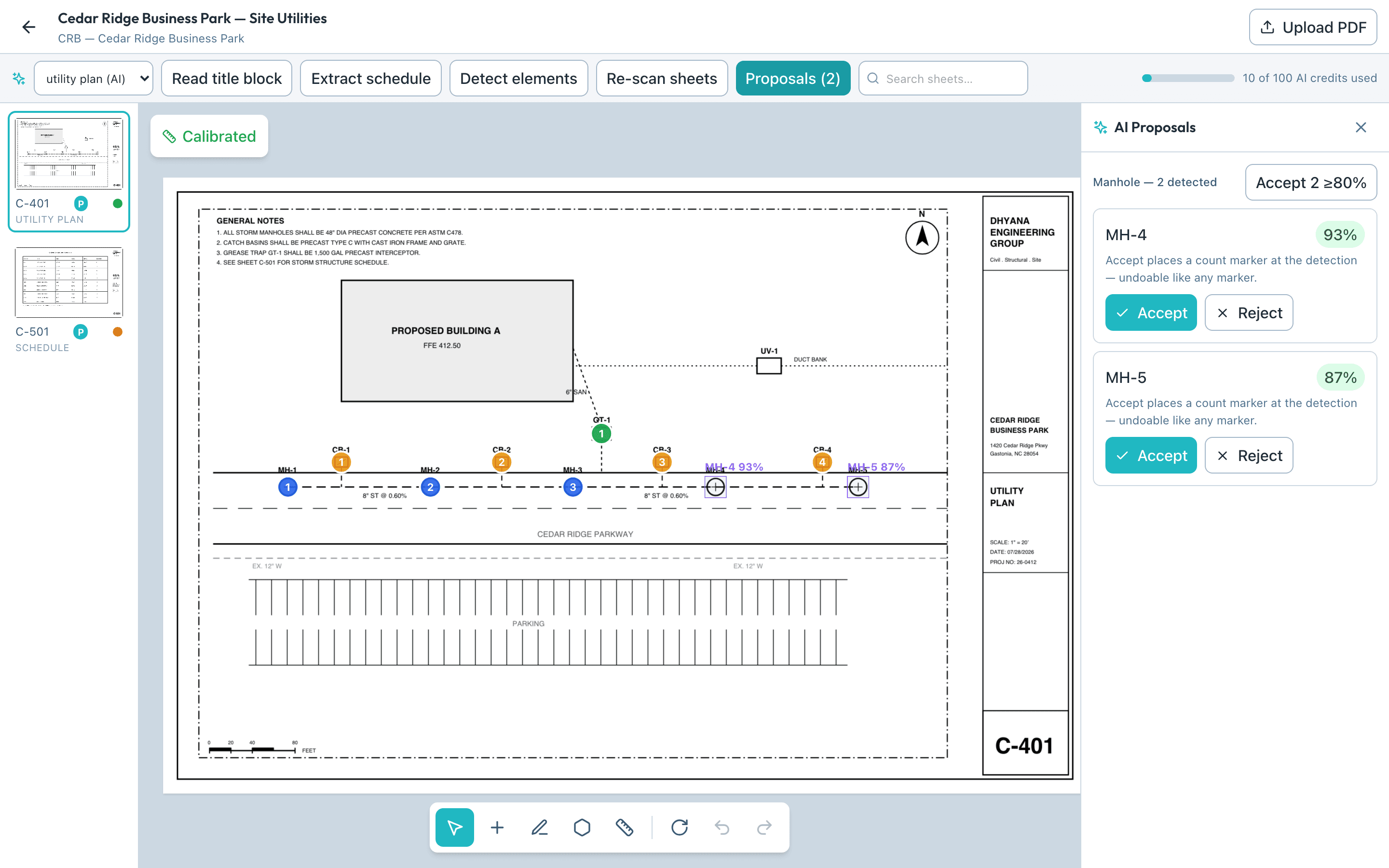Image resolution: width=1389 pixels, height=868 pixels.
Task: Click the 87% confidence badge
Action: coord(1340,378)
